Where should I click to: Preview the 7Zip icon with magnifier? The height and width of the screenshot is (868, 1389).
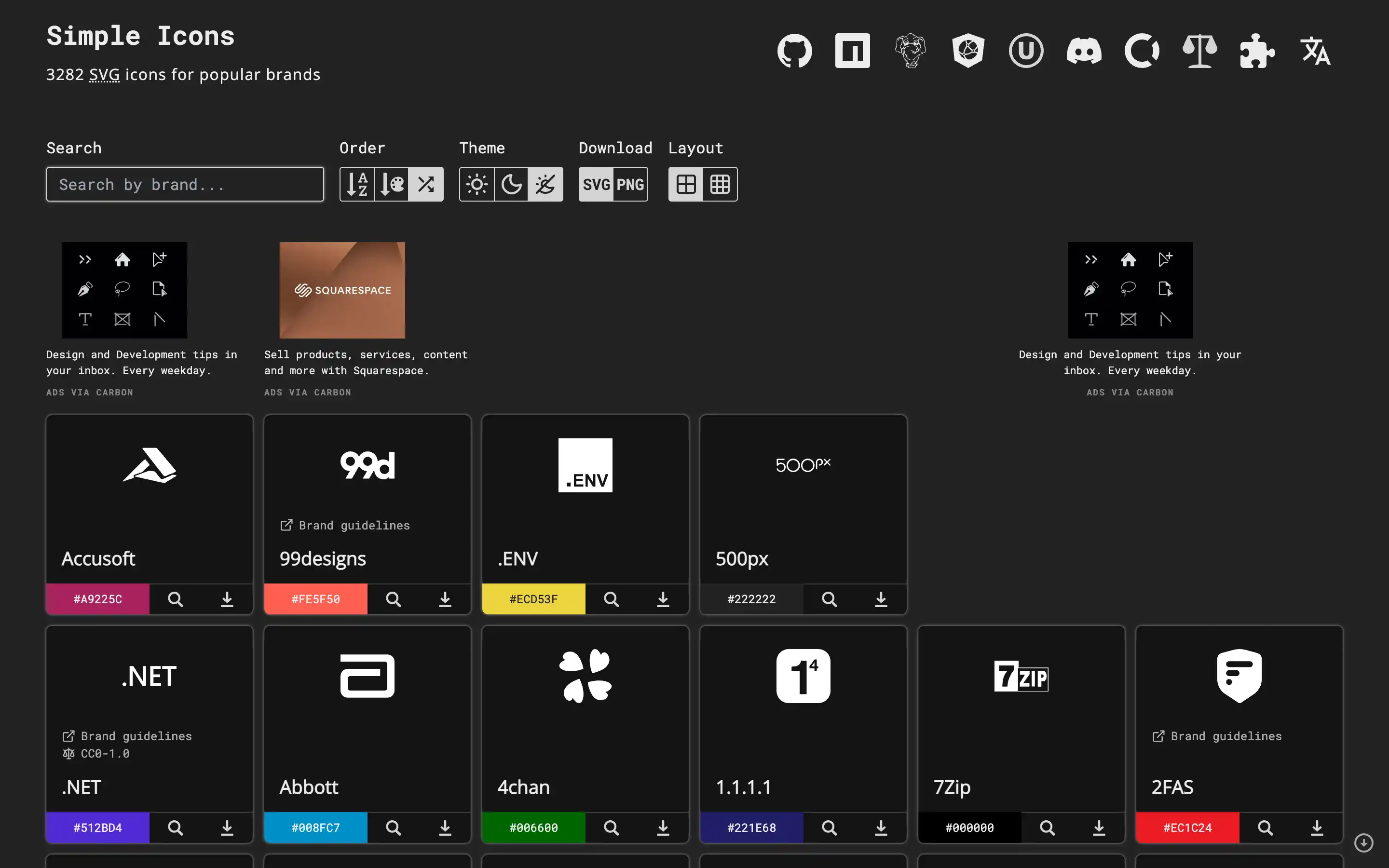(x=1048, y=828)
